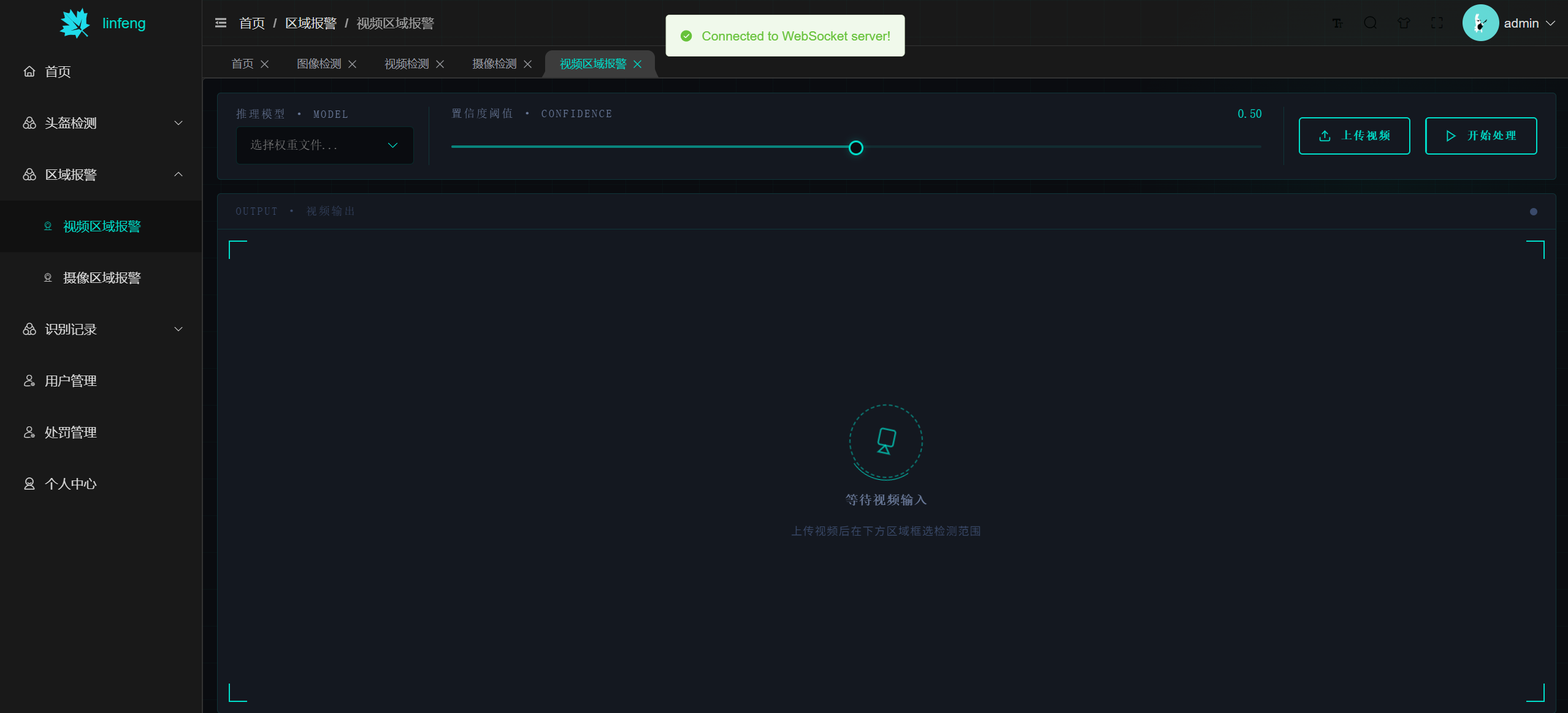This screenshot has width=1568, height=713.
Task: Open the search magnifier icon in header
Action: click(1371, 23)
